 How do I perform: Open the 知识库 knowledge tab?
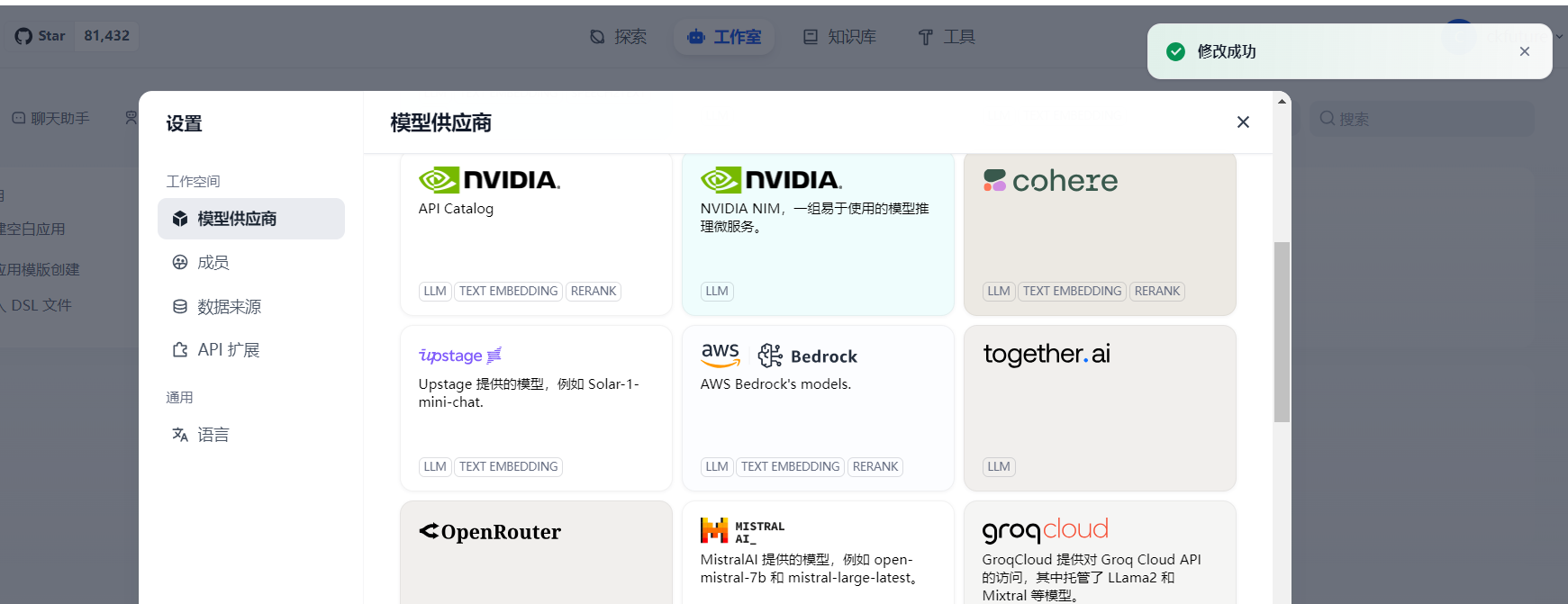pyautogui.click(x=839, y=37)
